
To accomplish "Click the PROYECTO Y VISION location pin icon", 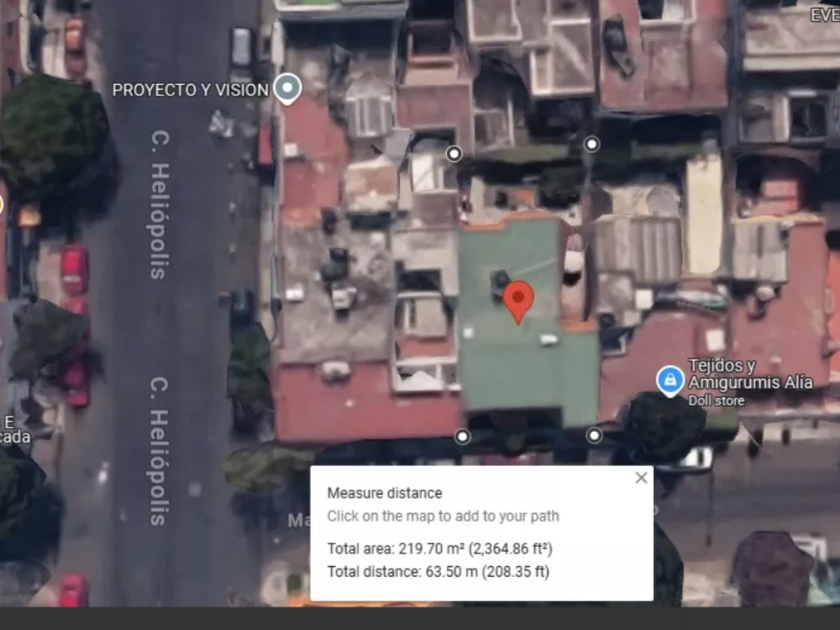I will (288, 89).
